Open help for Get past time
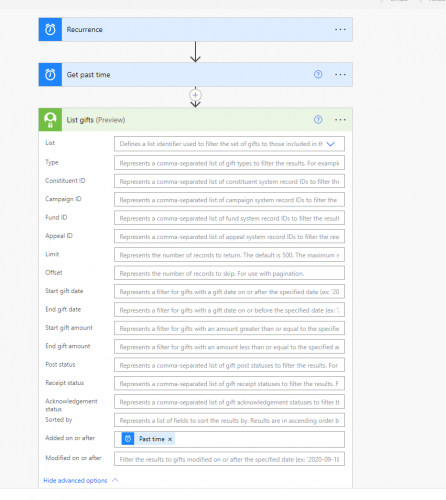446x500 pixels. pos(318,74)
